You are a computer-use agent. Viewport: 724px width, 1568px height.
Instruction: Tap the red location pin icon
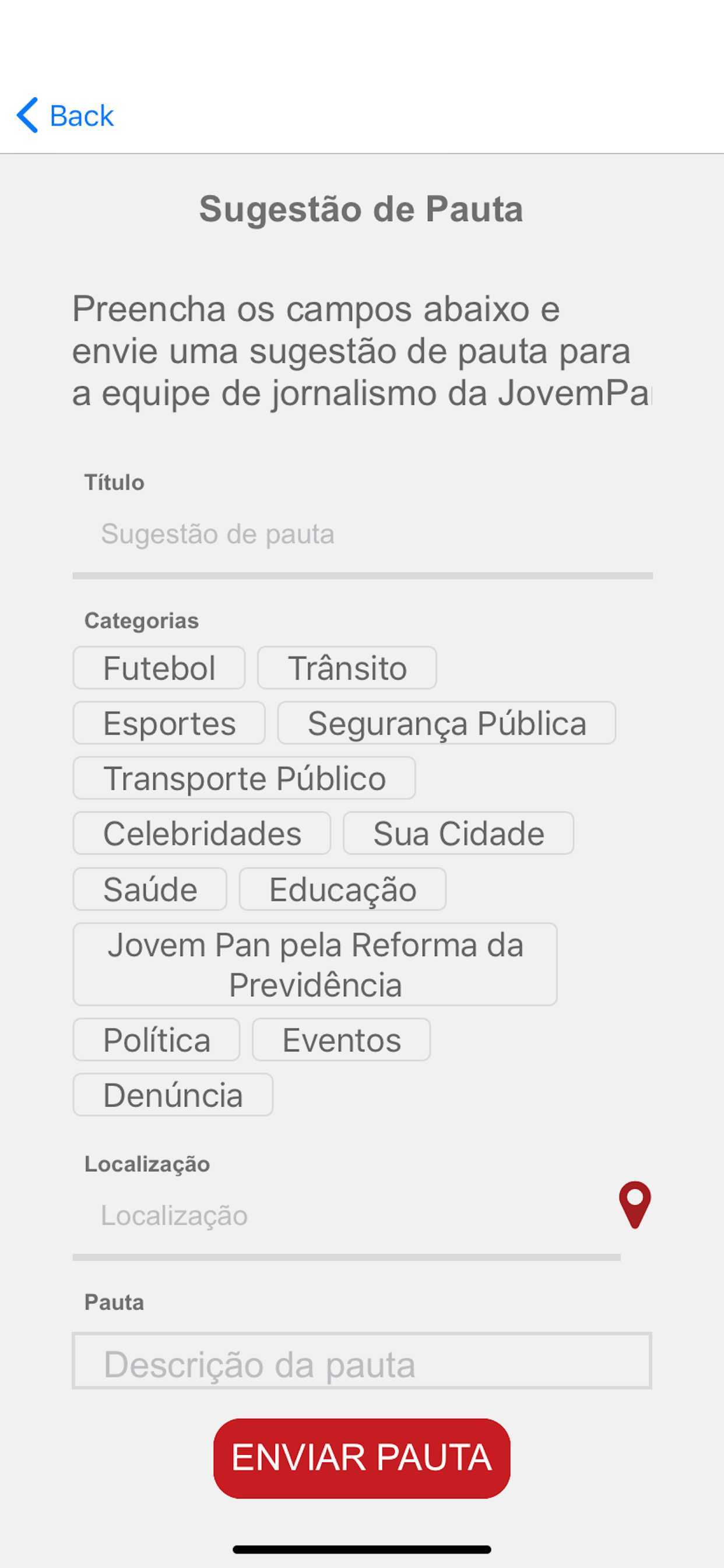[x=635, y=1205]
